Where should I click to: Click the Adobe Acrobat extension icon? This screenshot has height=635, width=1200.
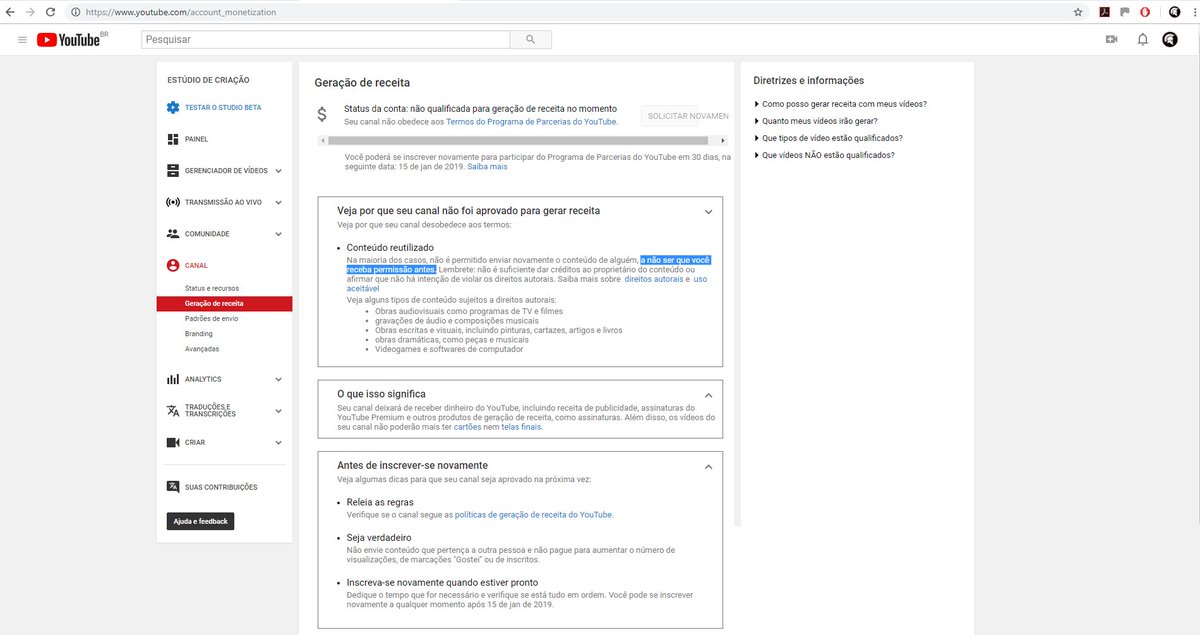(x=1105, y=12)
